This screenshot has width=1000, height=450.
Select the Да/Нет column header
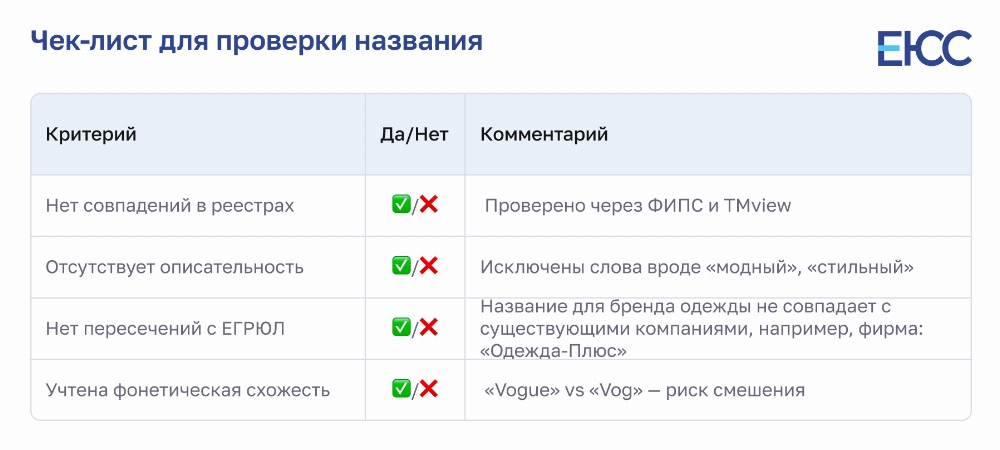click(415, 134)
